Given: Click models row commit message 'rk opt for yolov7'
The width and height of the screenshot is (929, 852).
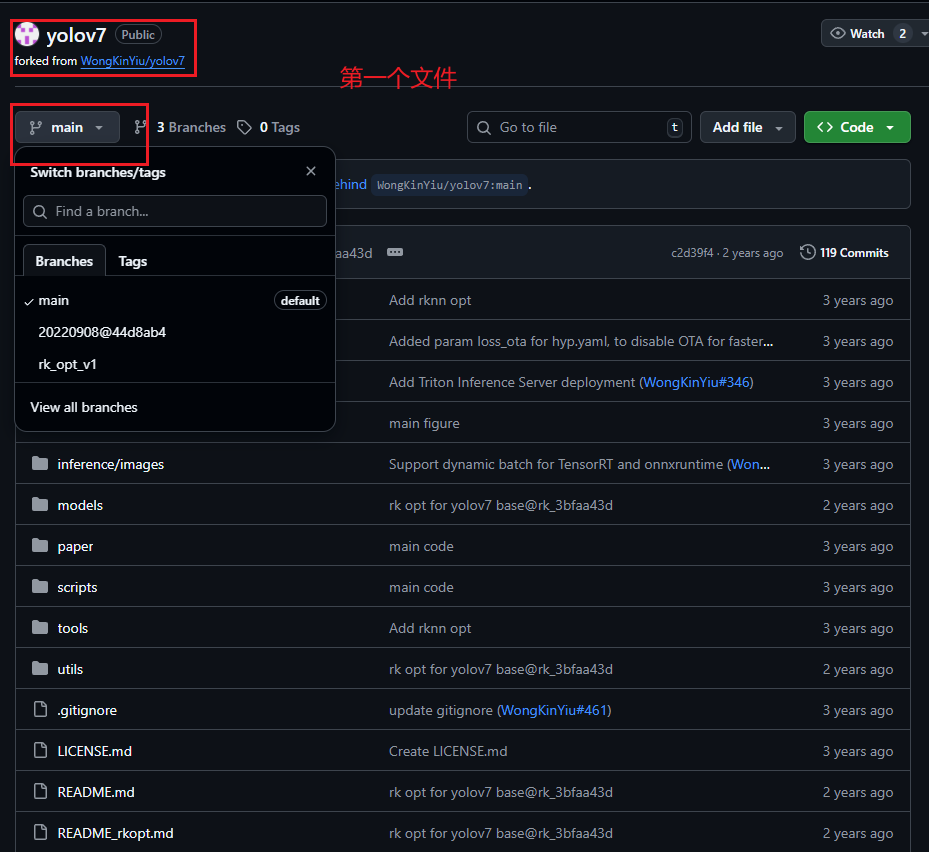Looking at the screenshot, I should [501, 505].
